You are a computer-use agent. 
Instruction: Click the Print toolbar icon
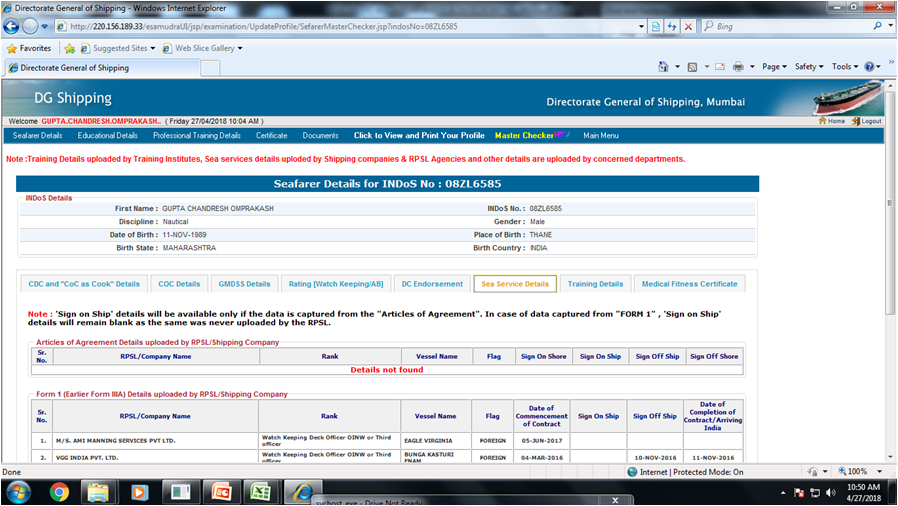738,67
